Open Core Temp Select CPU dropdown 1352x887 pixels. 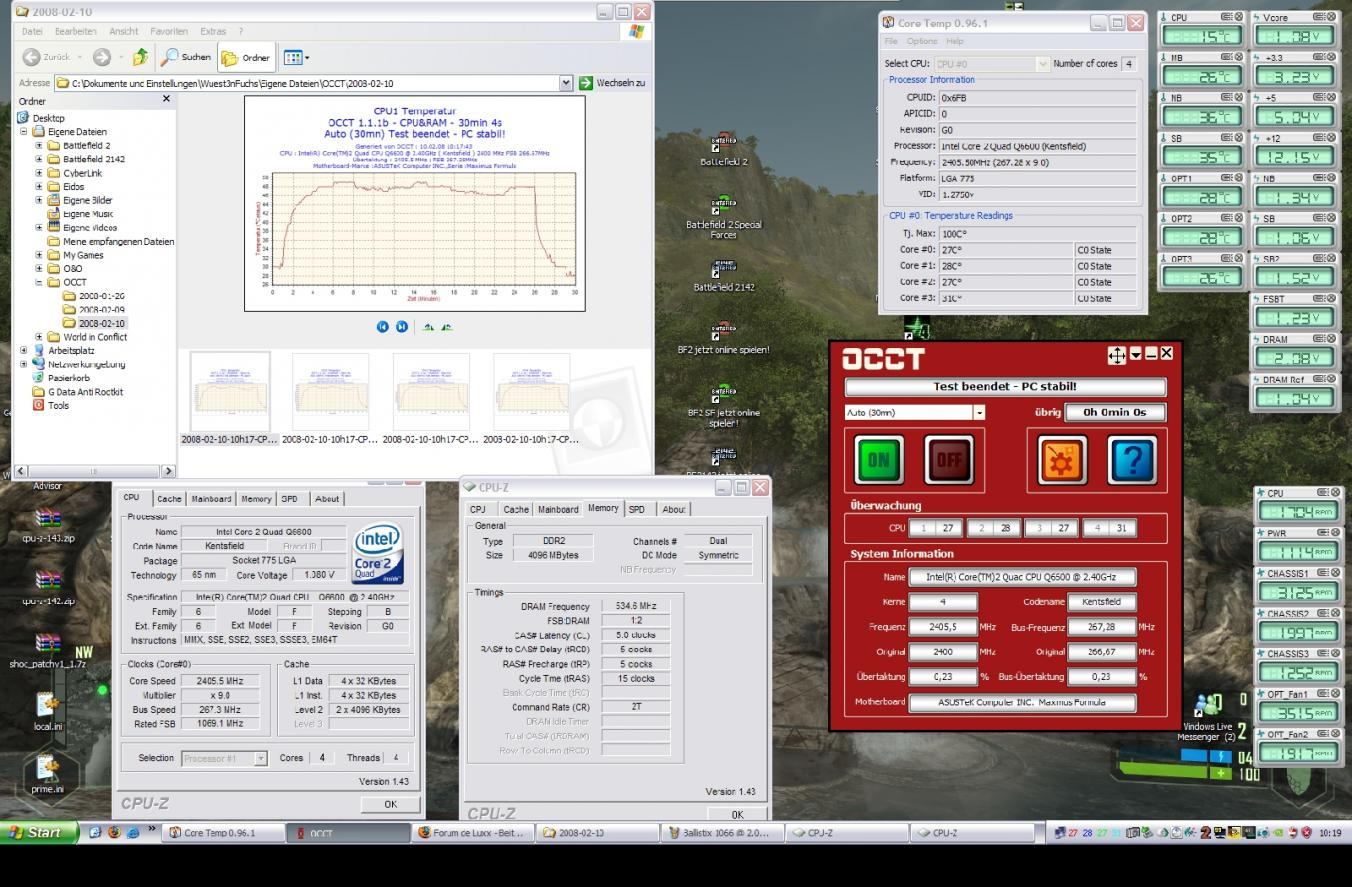(1042, 63)
